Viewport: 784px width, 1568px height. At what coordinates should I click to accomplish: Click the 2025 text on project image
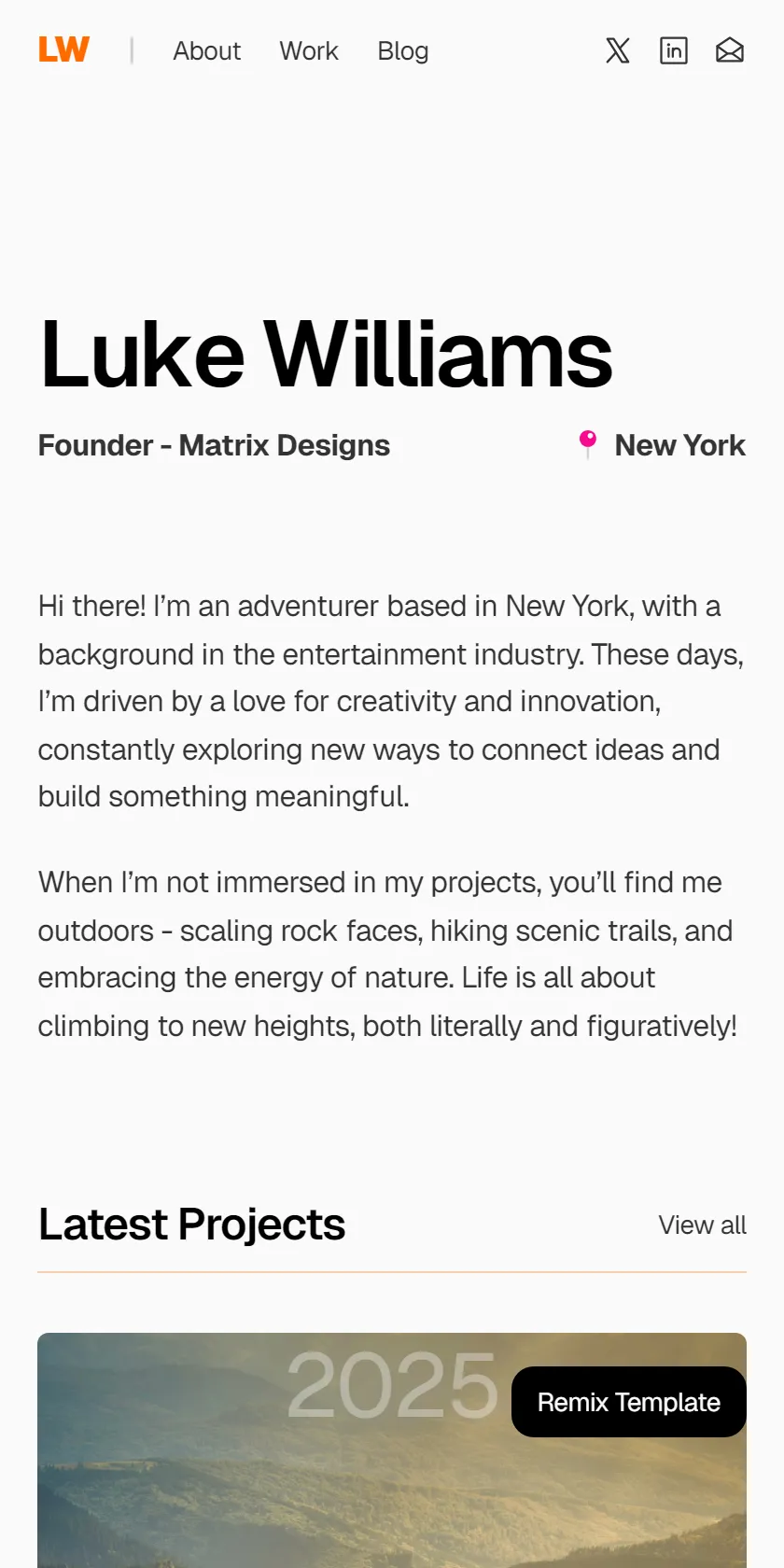pos(392,1386)
